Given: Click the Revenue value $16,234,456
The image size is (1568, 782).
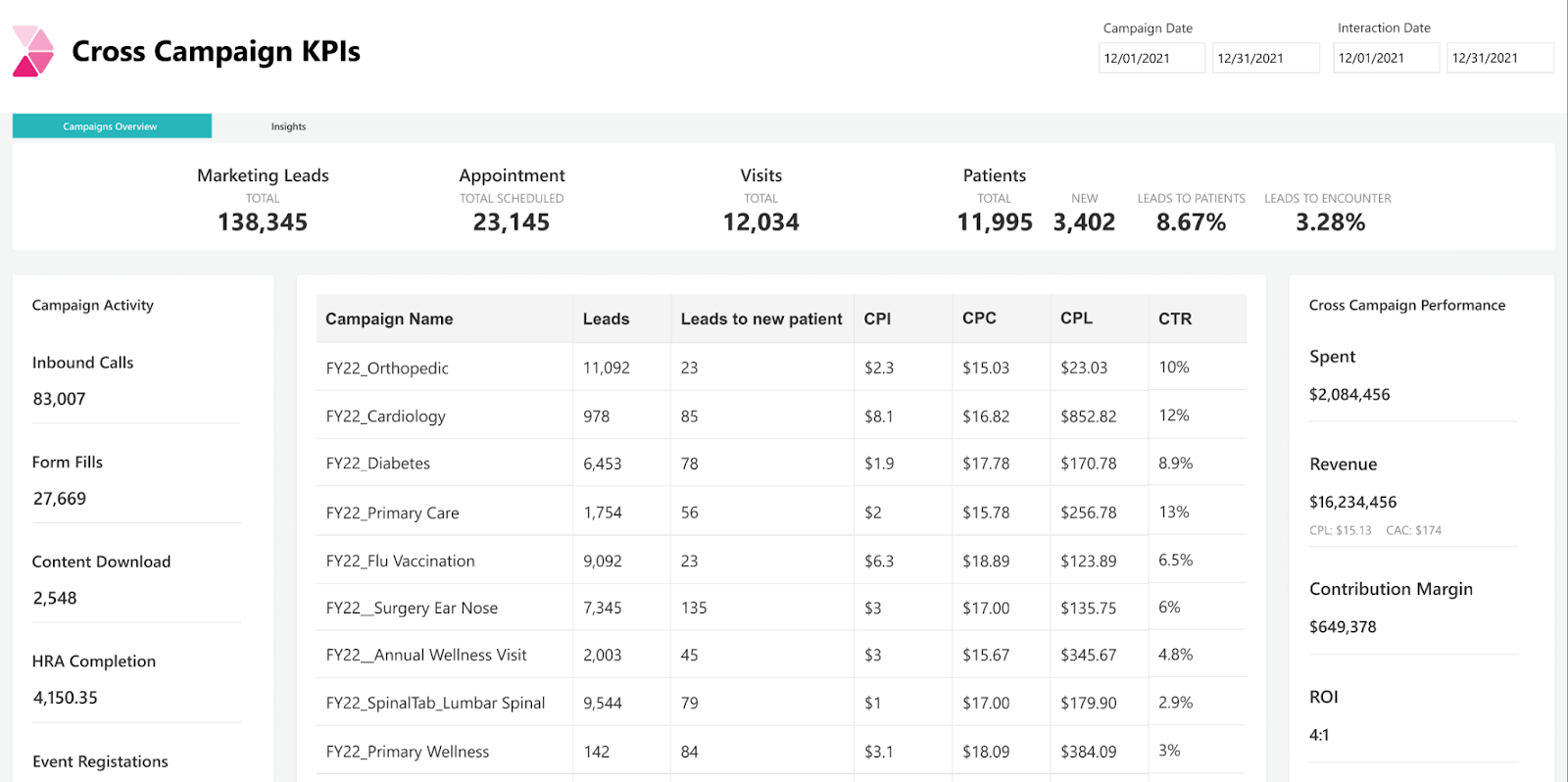Looking at the screenshot, I should tap(1352, 502).
